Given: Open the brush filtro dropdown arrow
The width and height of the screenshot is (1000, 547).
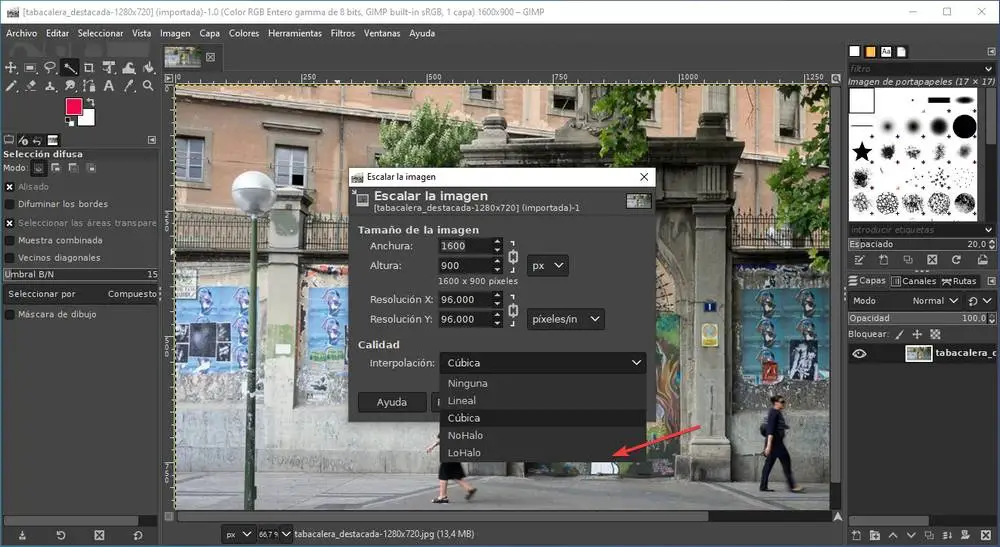Looking at the screenshot, I should tap(989, 69).
